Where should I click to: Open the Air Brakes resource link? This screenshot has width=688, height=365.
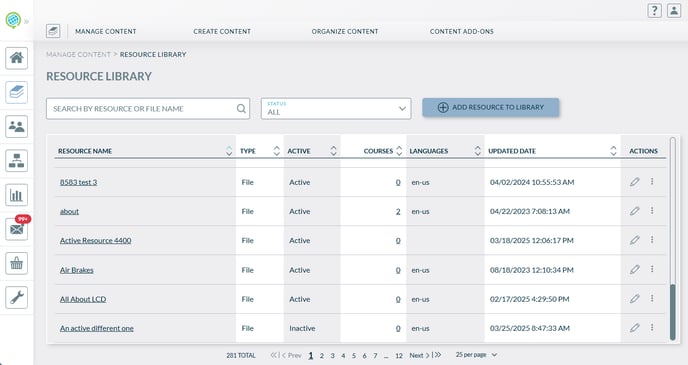(x=77, y=270)
